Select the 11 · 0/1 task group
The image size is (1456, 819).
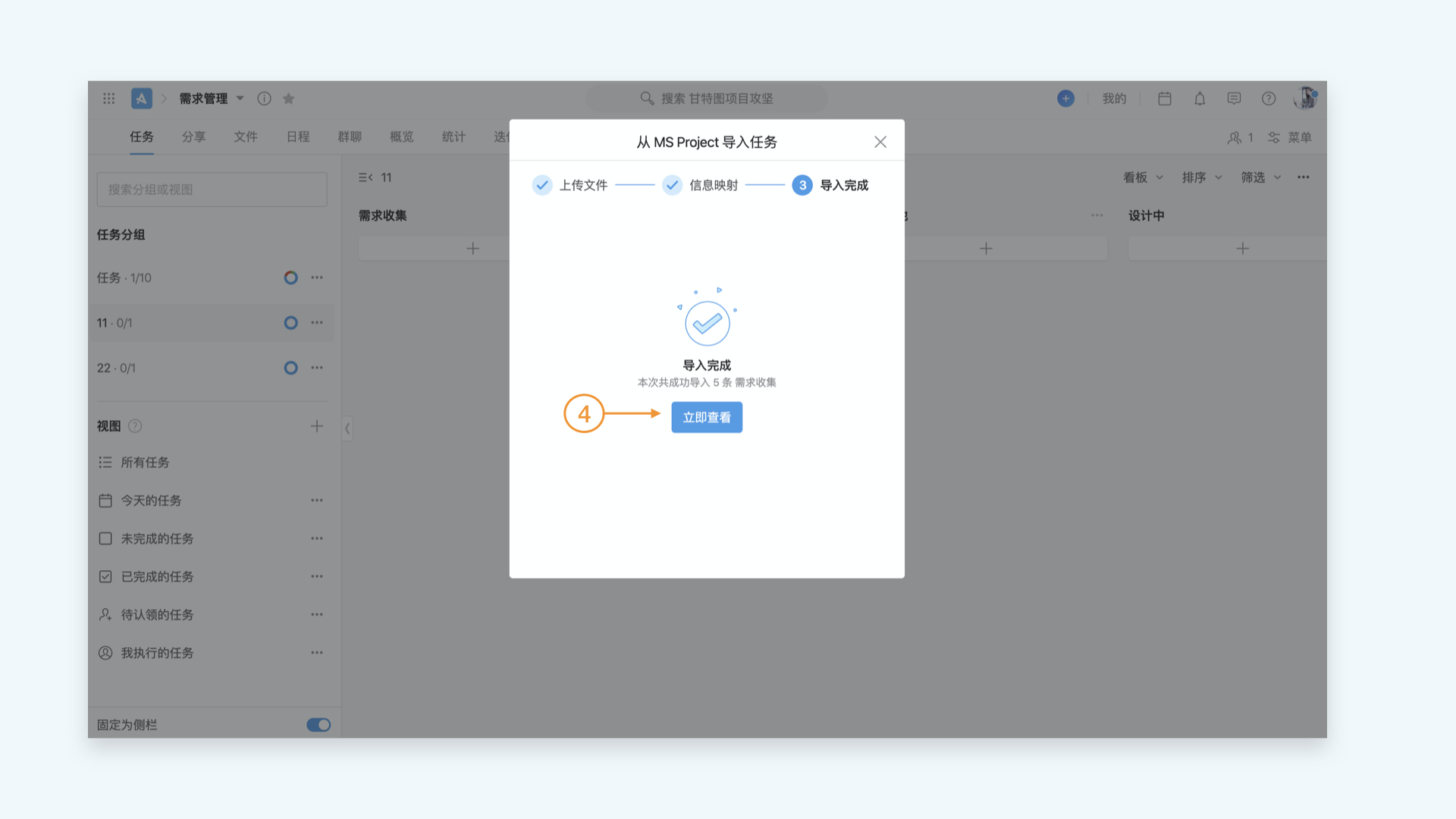211,323
